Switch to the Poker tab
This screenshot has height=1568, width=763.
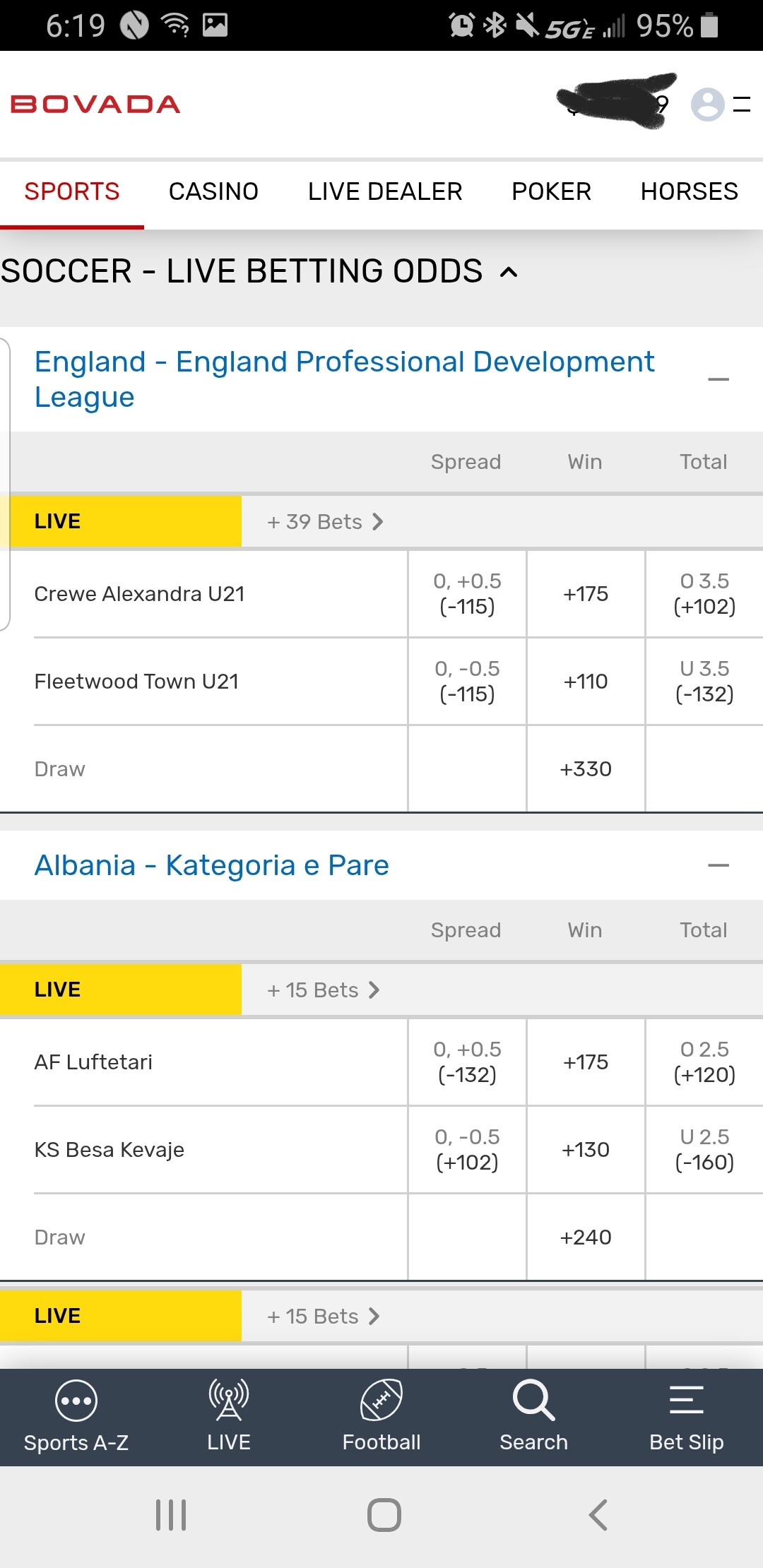point(551,191)
